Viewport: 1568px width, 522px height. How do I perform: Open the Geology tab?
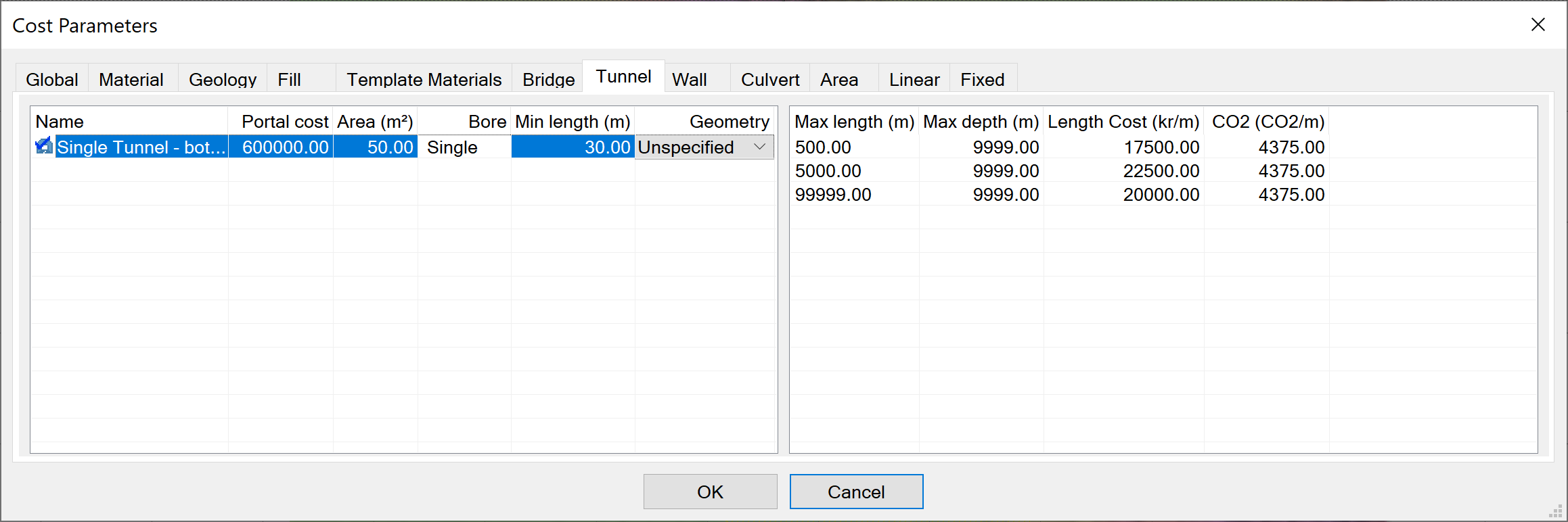click(222, 80)
